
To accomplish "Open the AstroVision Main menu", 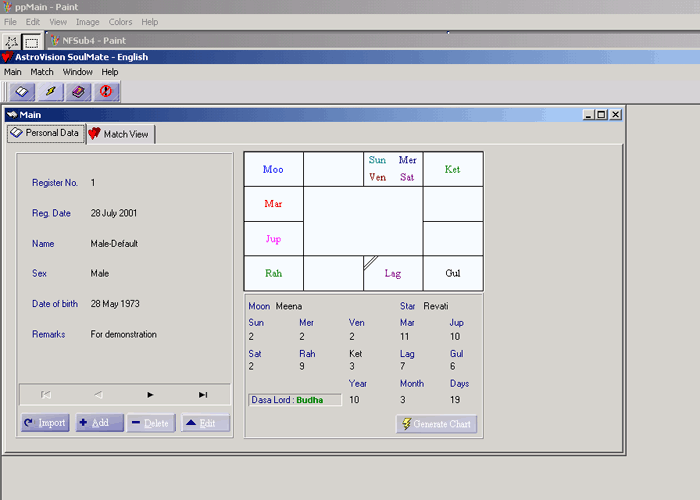I will point(12,72).
